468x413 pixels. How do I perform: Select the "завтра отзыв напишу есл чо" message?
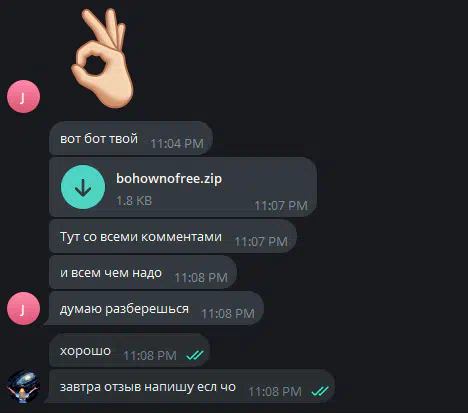(x=189, y=386)
